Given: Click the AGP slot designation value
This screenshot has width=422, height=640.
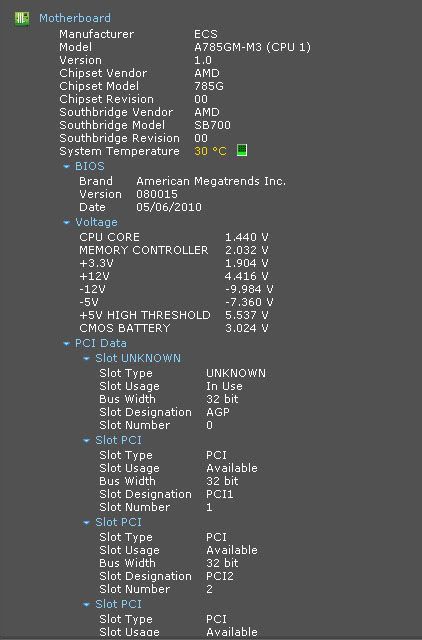Looking at the screenshot, I should [218, 412].
